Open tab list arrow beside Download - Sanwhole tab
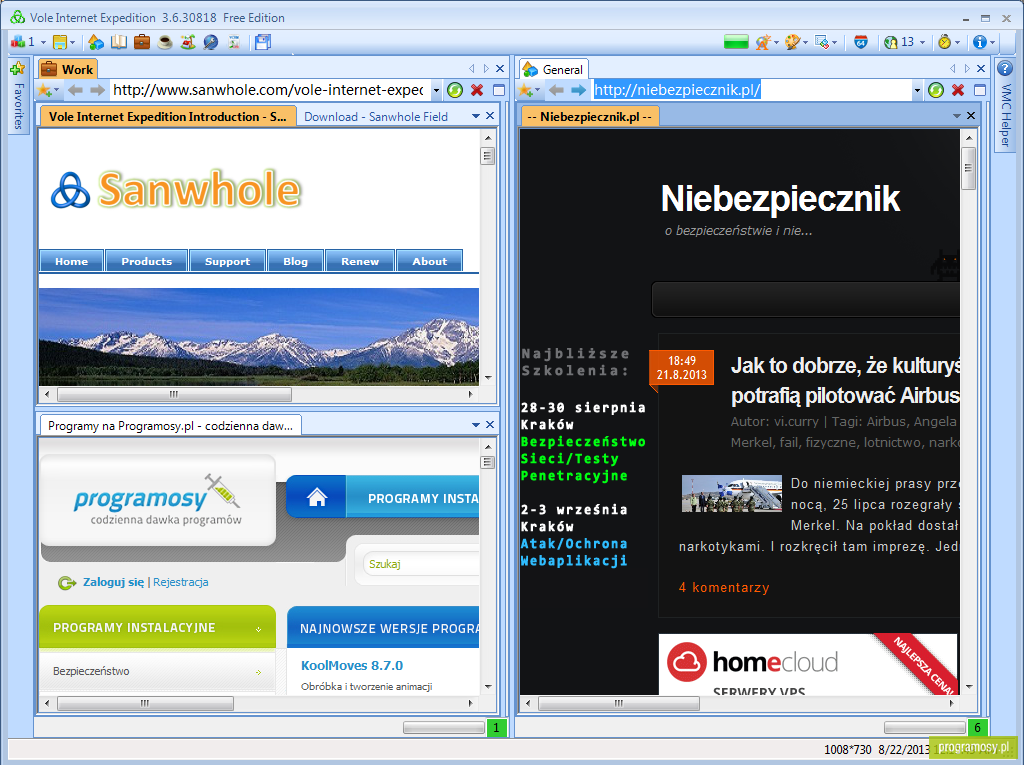Viewport: 1024px width, 765px height. click(475, 116)
